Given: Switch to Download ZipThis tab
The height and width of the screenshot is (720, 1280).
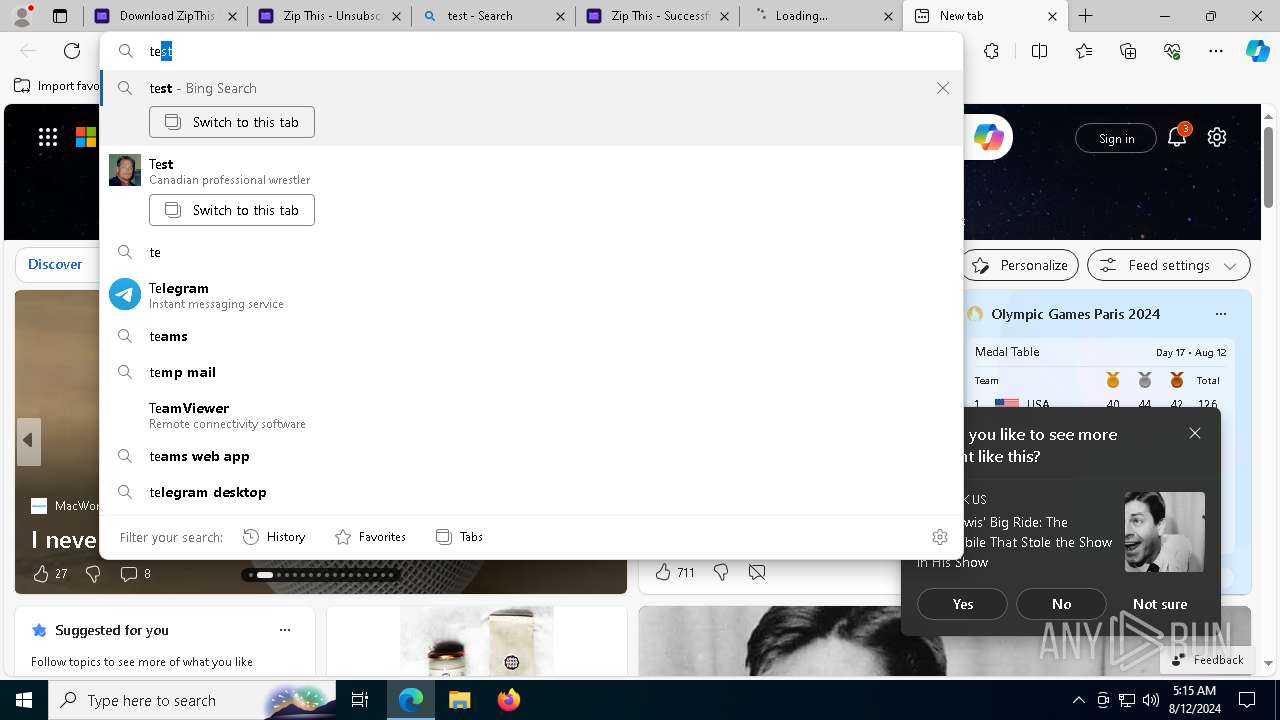Looking at the screenshot, I should (x=166, y=16).
